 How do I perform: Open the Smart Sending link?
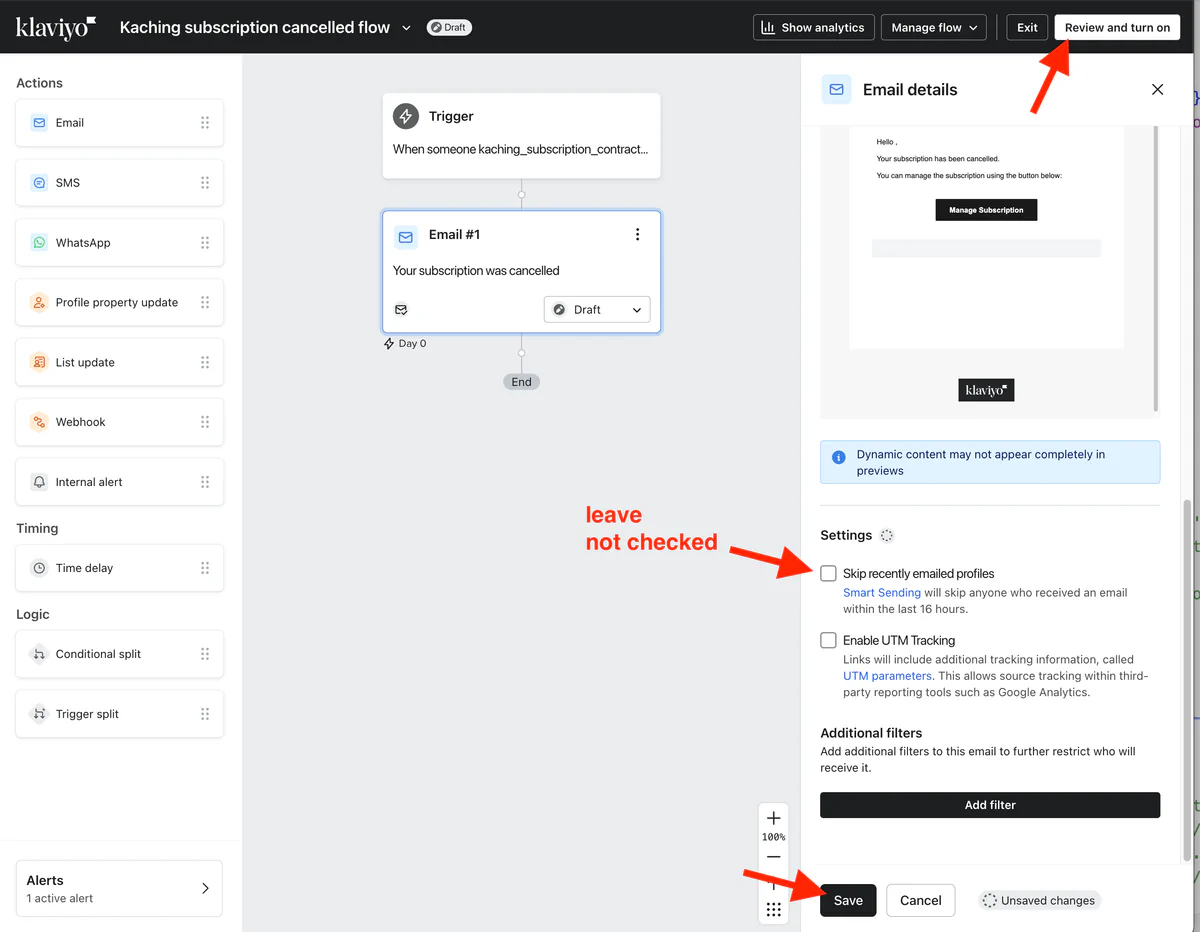(x=882, y=593)
